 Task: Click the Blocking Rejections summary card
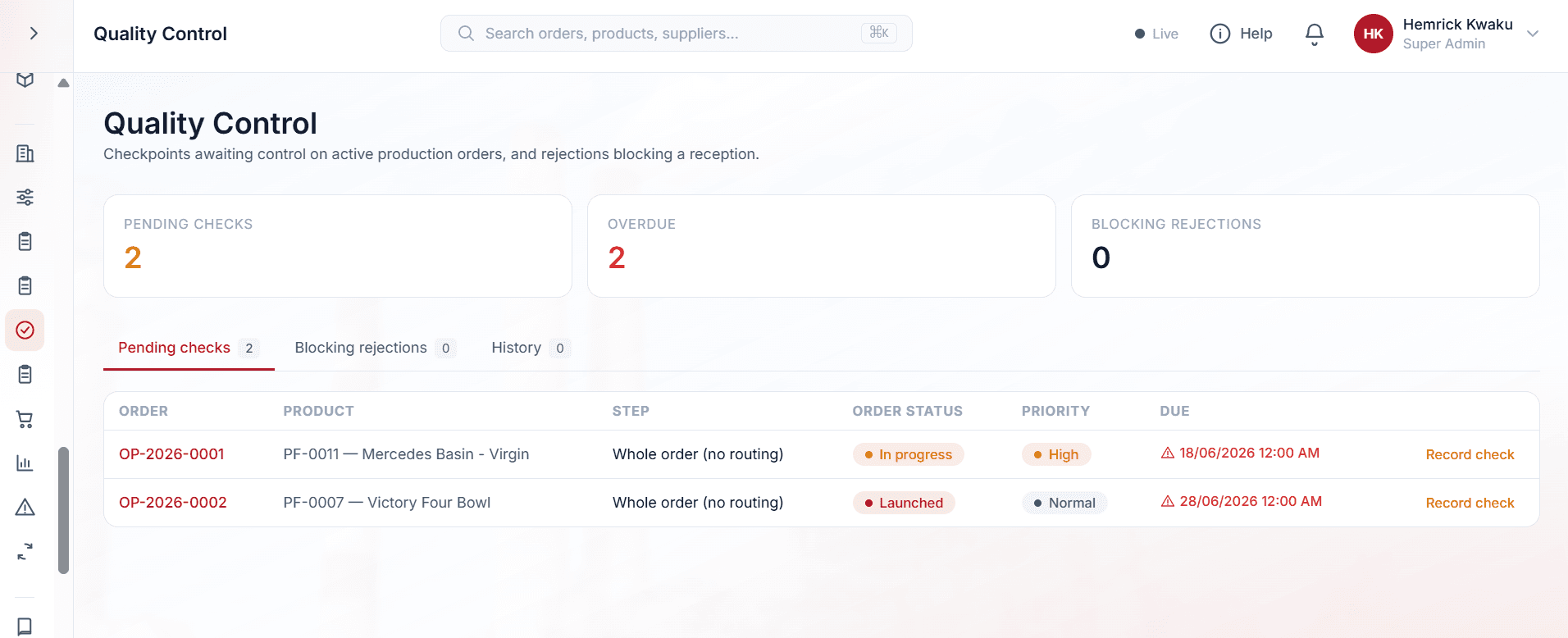coord(1306,246)
